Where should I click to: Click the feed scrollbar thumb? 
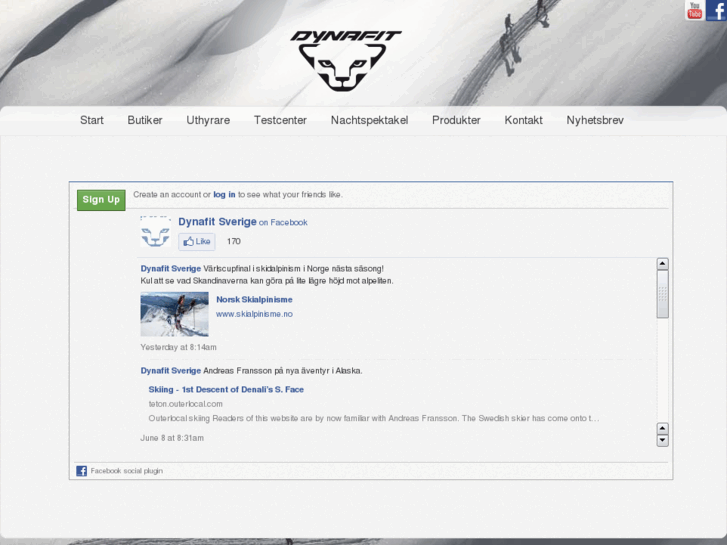click(663, 294)
